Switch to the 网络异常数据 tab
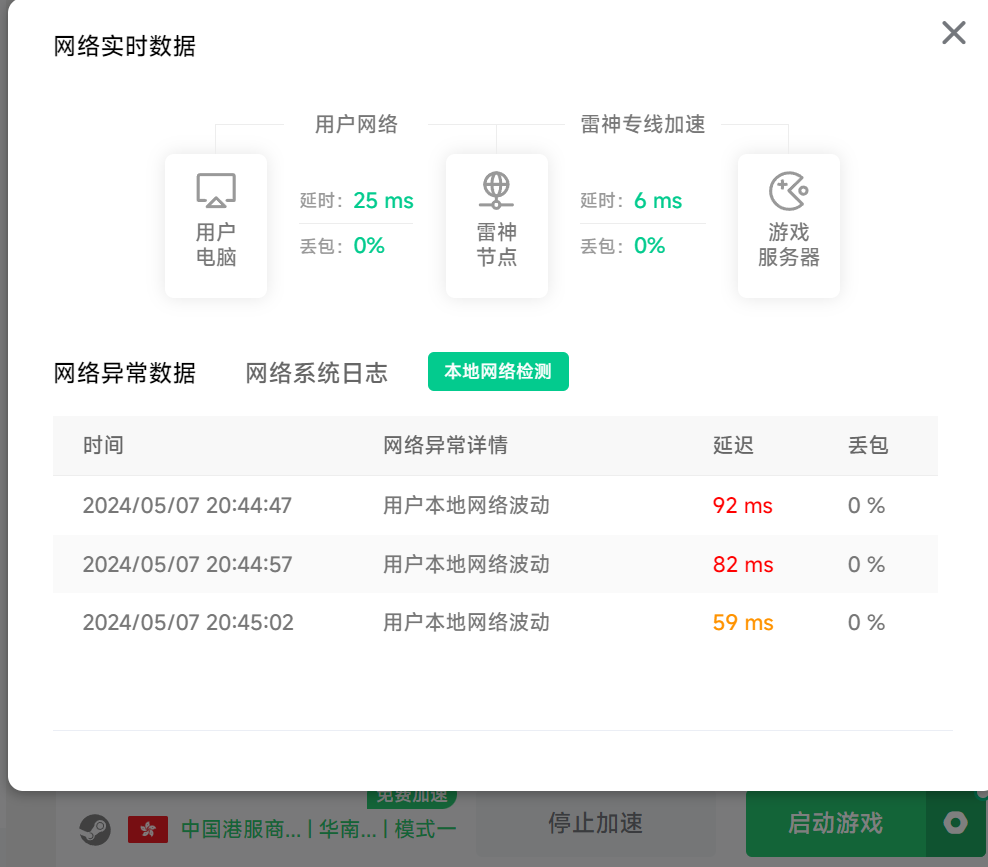Screen dimensions: 988x867 pyautogui.click(x=125, y=374)
